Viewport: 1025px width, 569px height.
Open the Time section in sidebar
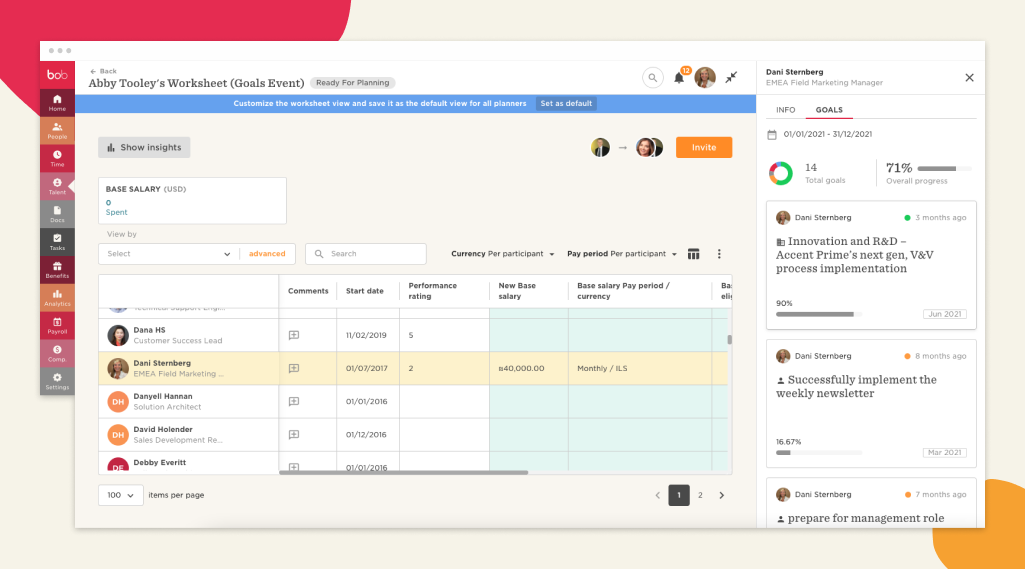point(57,158)
